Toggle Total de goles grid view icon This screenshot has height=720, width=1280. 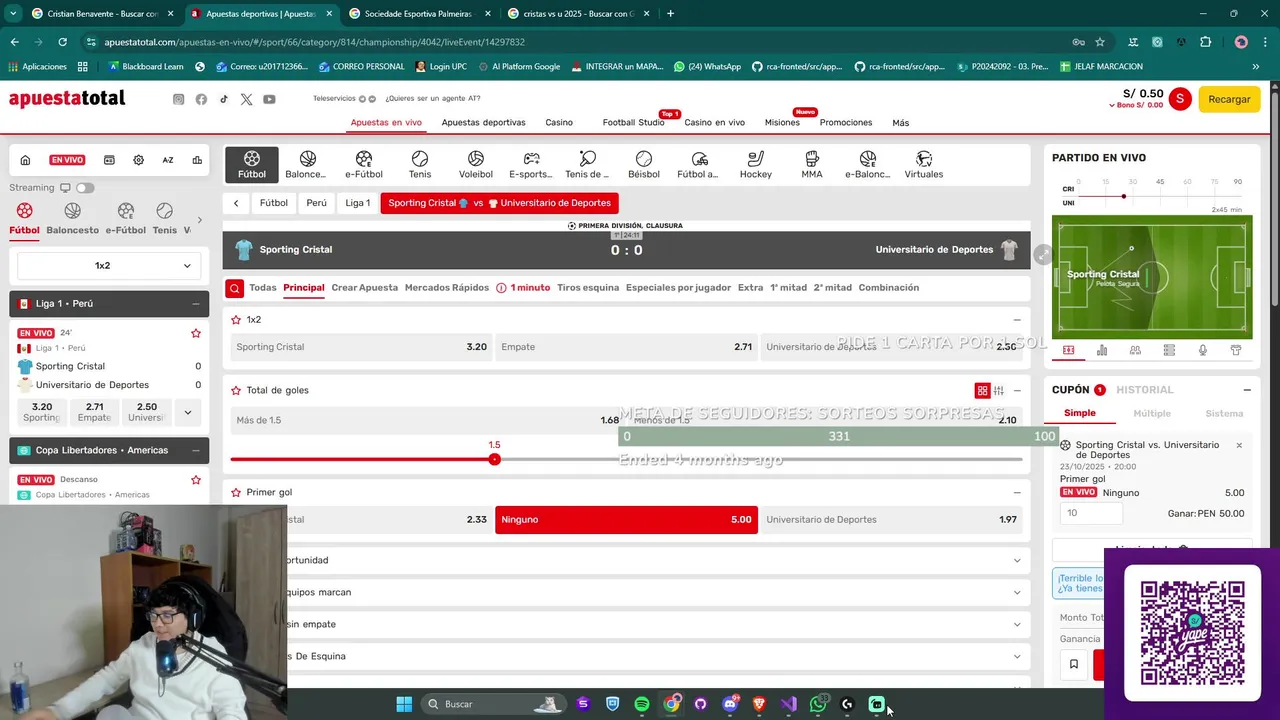click(982, 391)
